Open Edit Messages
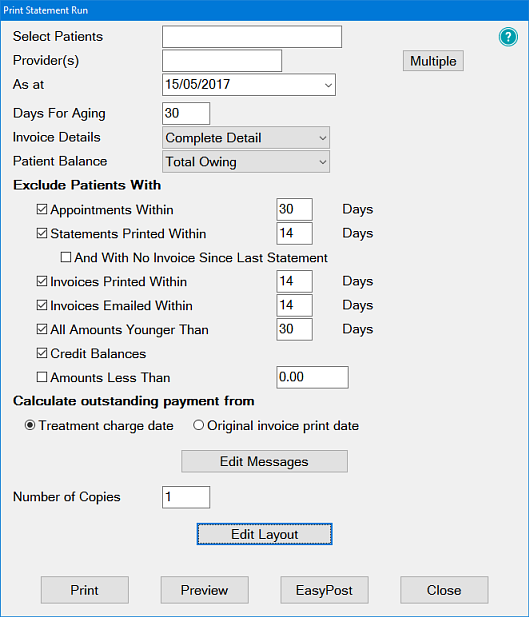Screen dimensions: 529x617 264,461
